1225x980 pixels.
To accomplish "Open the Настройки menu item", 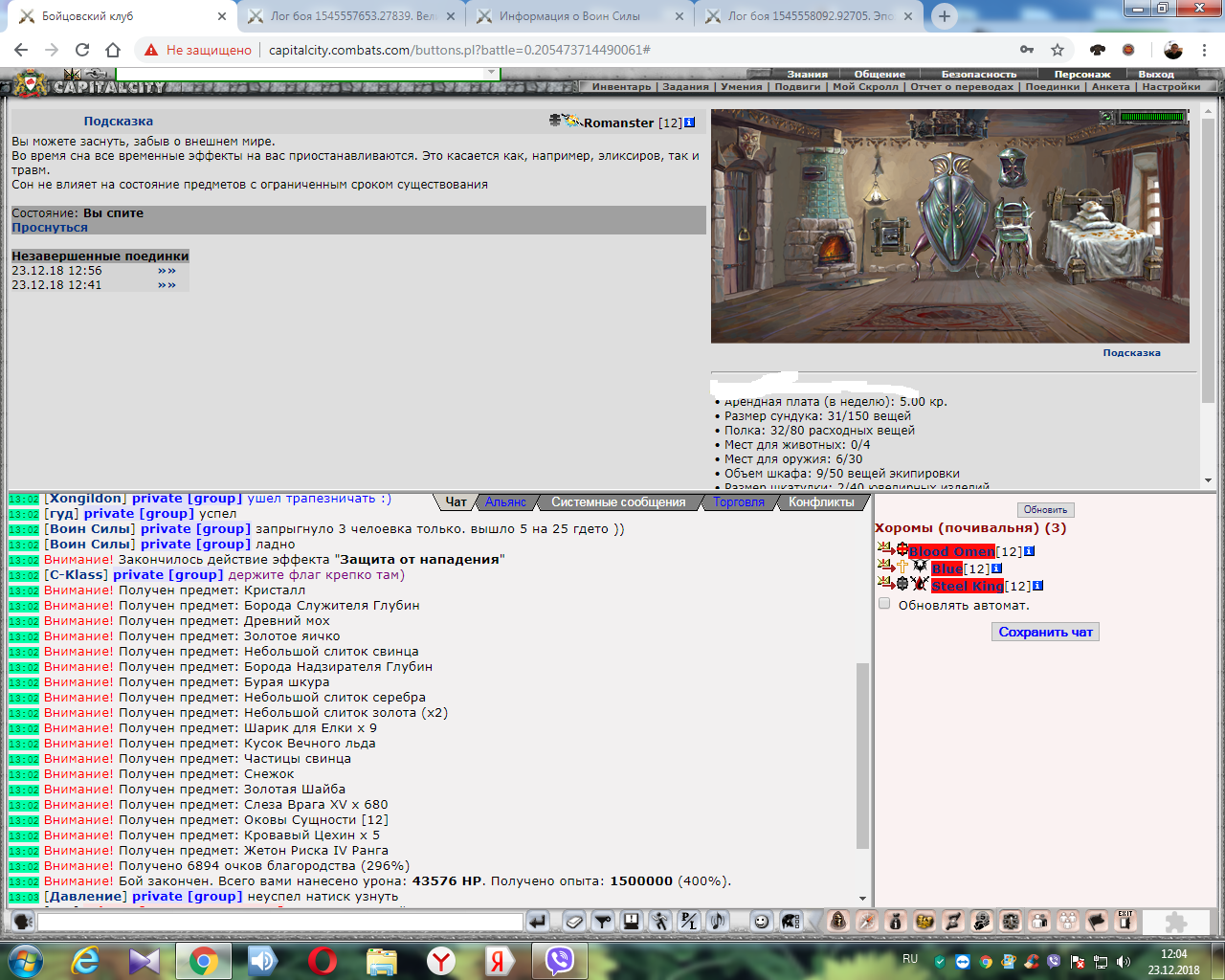I will pos(1171,86).
